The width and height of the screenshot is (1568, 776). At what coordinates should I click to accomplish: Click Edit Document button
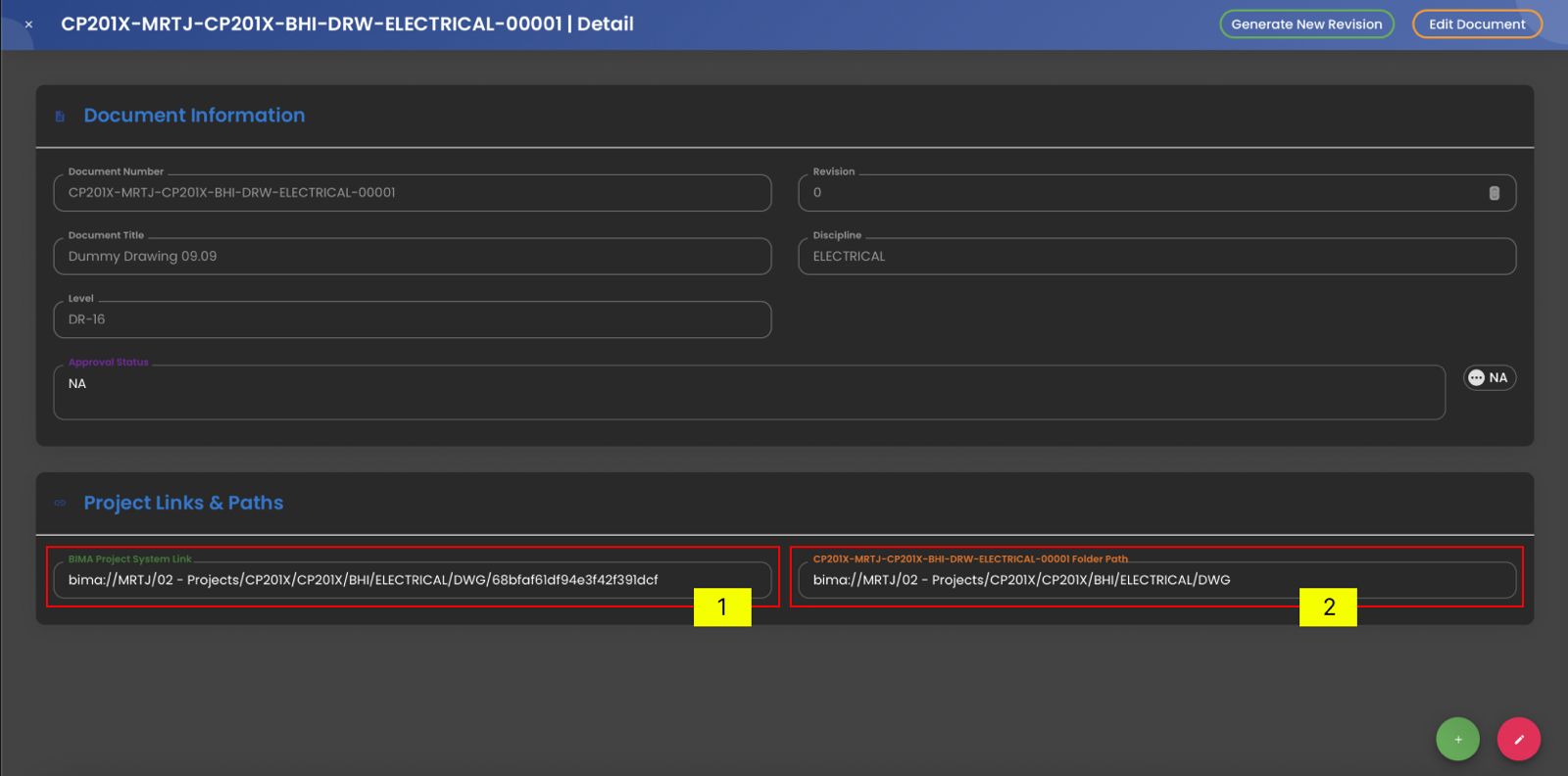point(1477,24)
